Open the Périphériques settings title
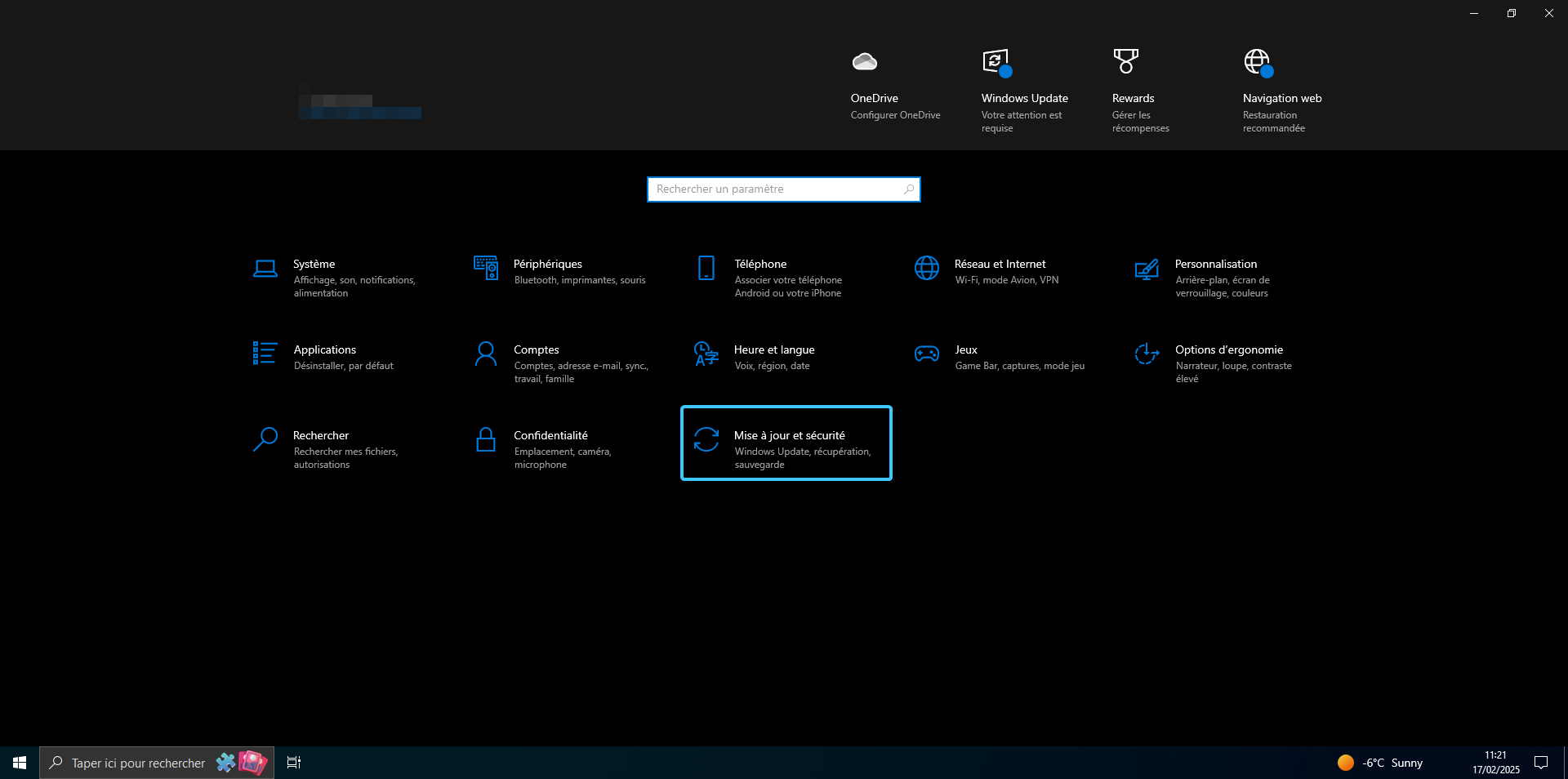The width and height of the screenshot is (1568, 779). coord(548,264)
